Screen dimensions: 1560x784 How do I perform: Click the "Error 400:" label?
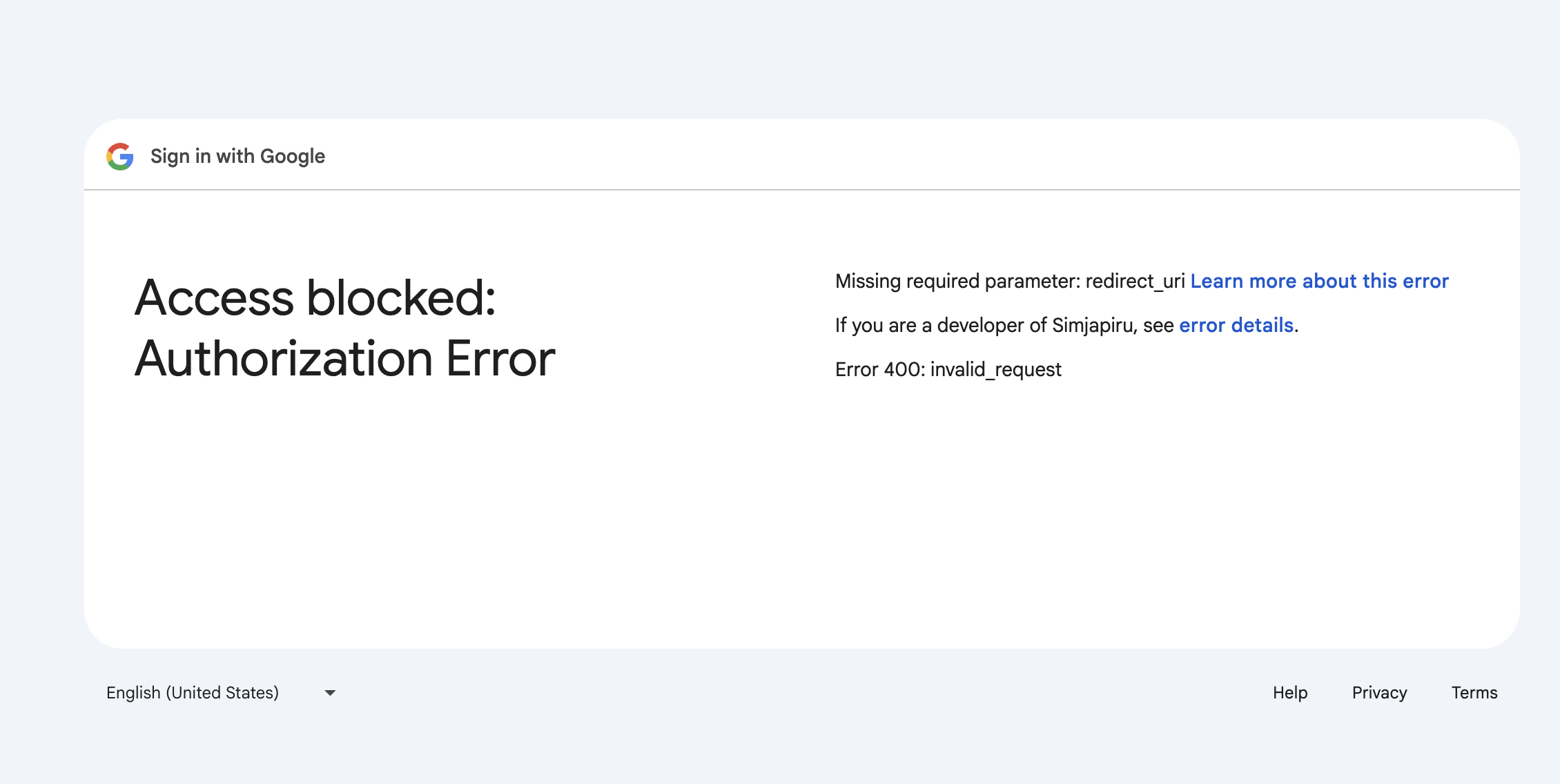tap(879, 370)
